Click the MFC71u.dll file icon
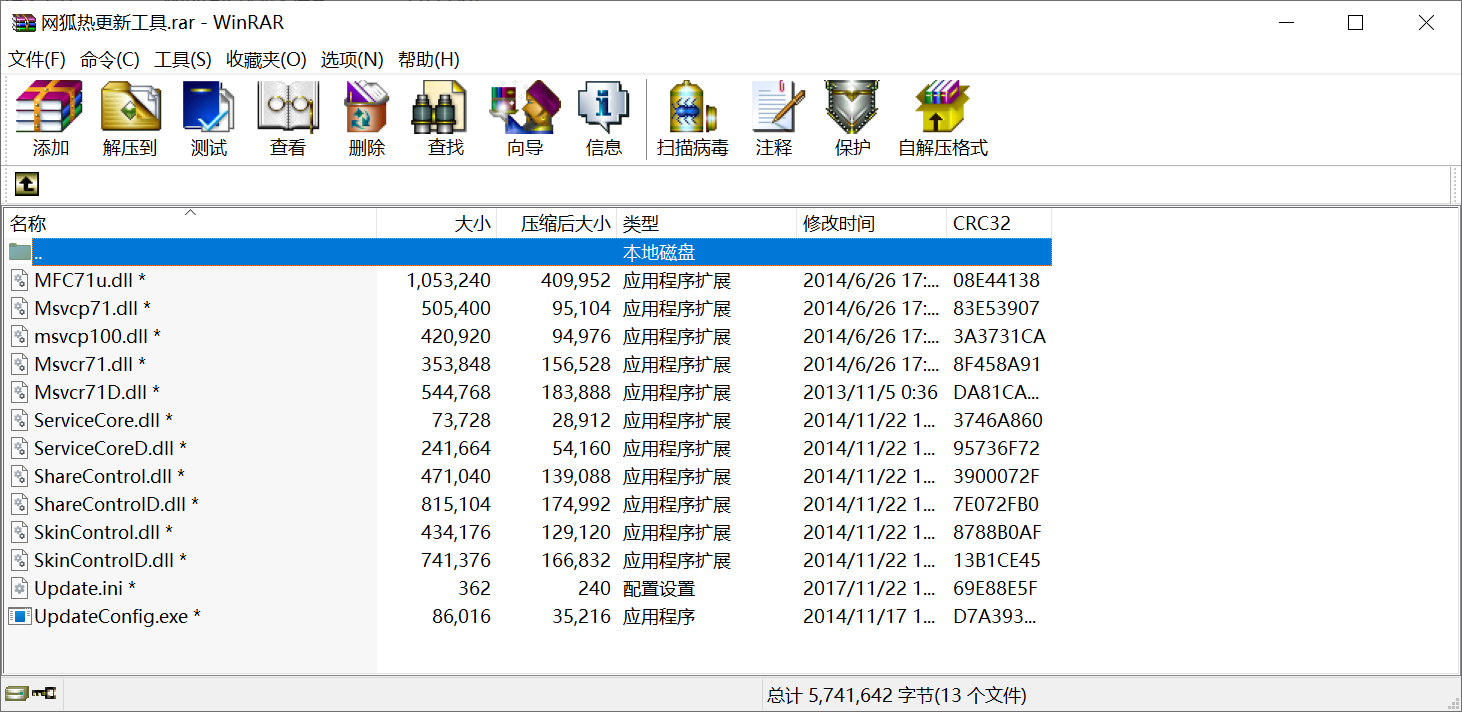Image resolution: width=1462 pixels, height=712 pixels. (20, 280)
